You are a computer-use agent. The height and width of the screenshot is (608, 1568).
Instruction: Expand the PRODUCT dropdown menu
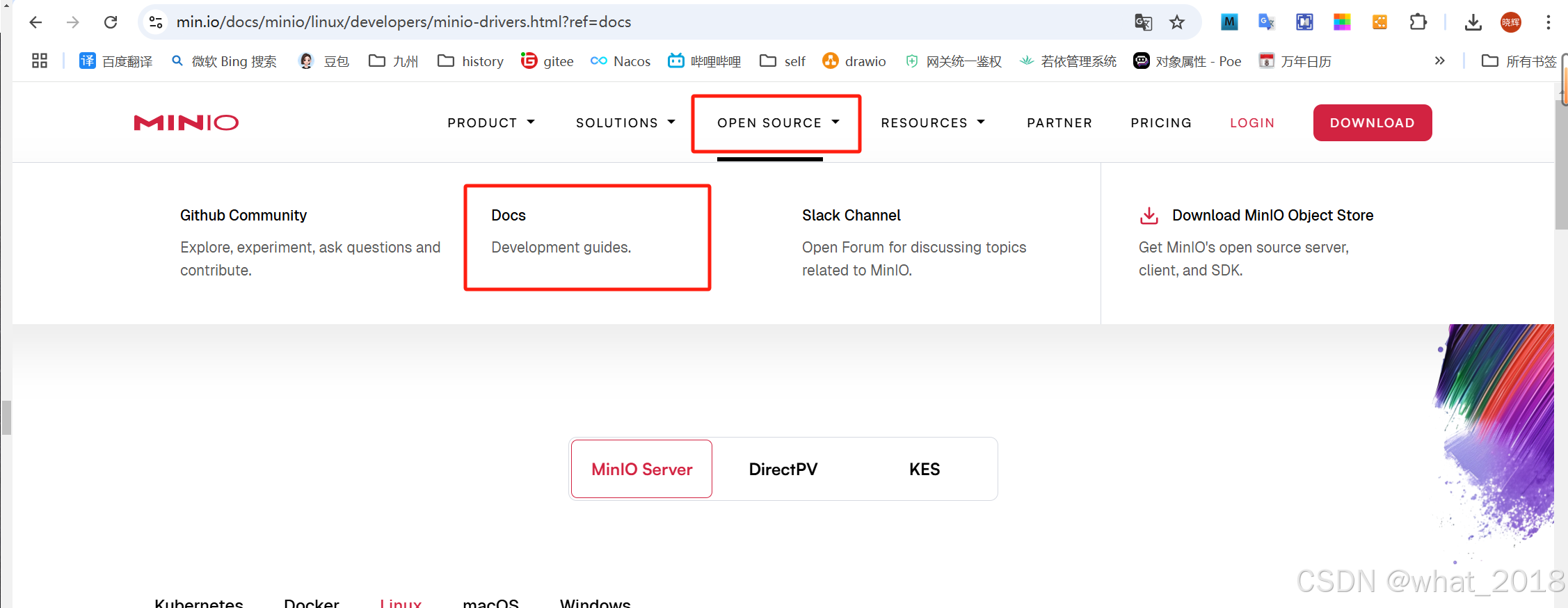pyautogui.click(x=491, y=123)
